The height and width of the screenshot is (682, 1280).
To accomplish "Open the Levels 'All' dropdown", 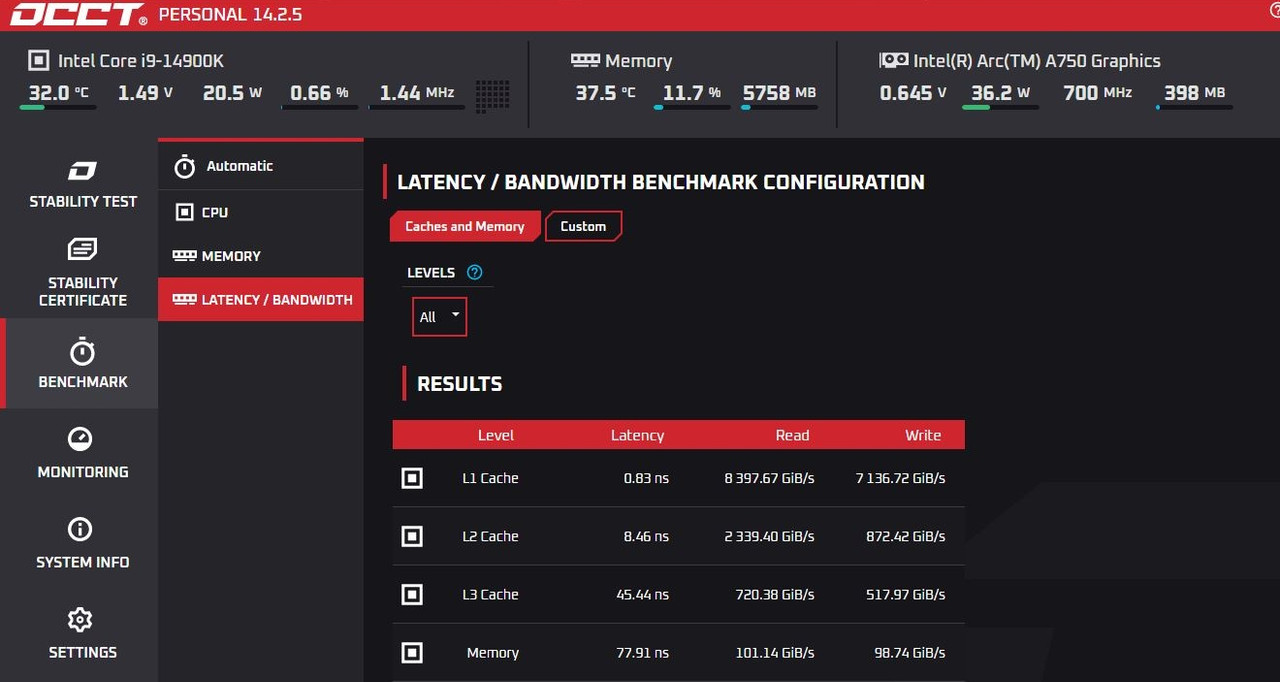I will [439, 317].
